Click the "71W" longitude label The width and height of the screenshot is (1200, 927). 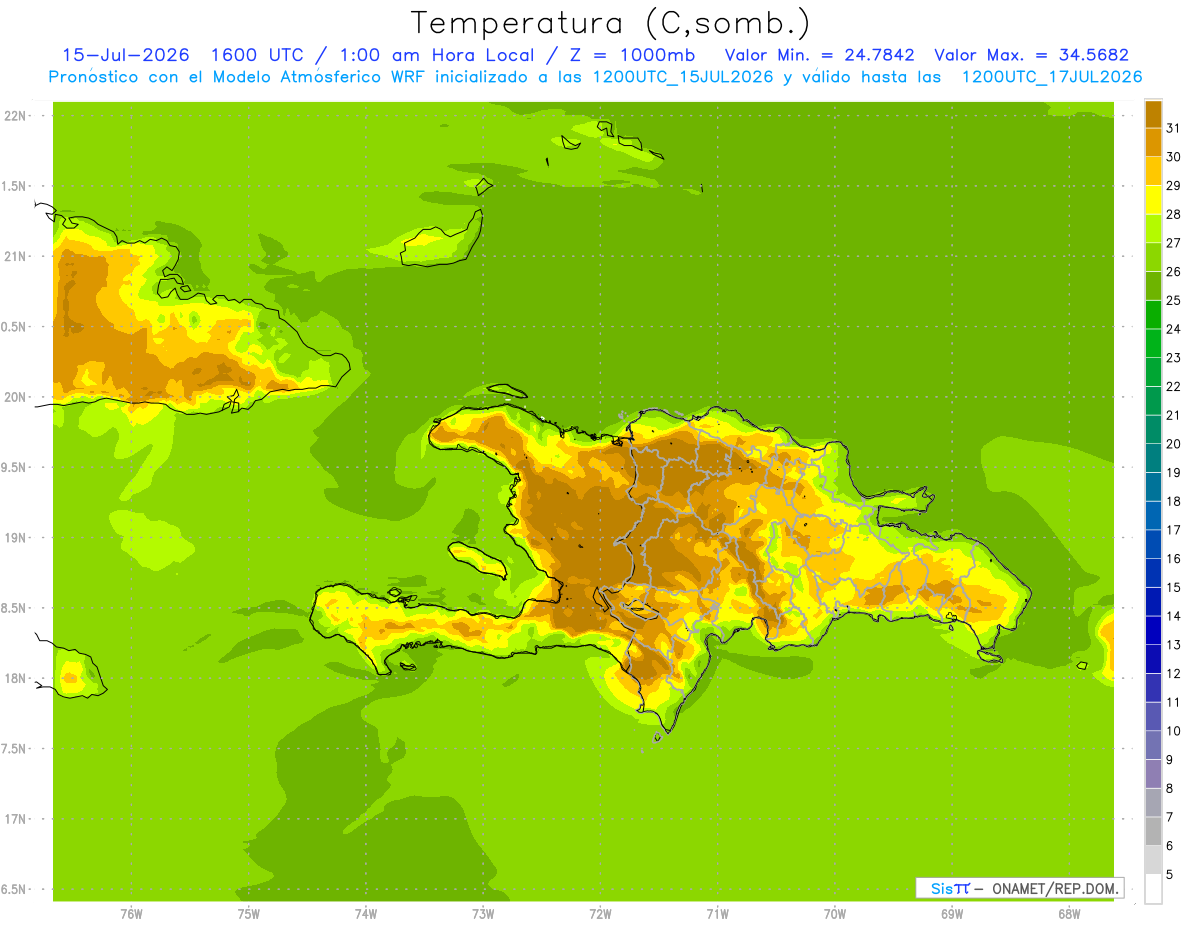click(x=717, y=914)
